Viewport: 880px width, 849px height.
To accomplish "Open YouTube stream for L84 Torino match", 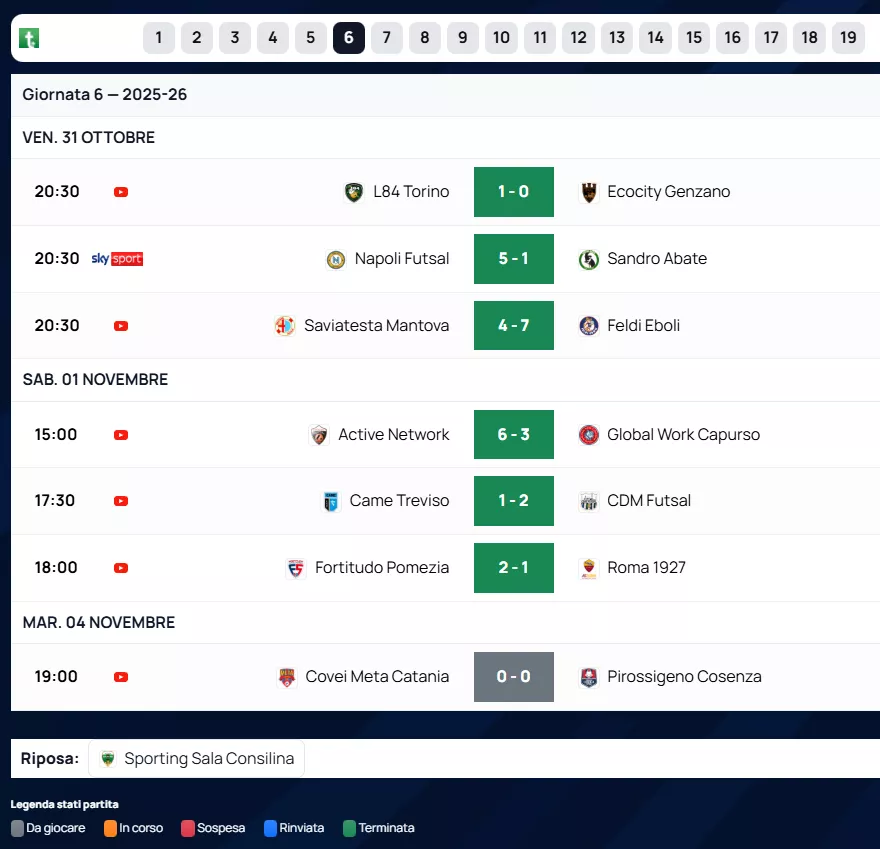I will click(121, 192).
